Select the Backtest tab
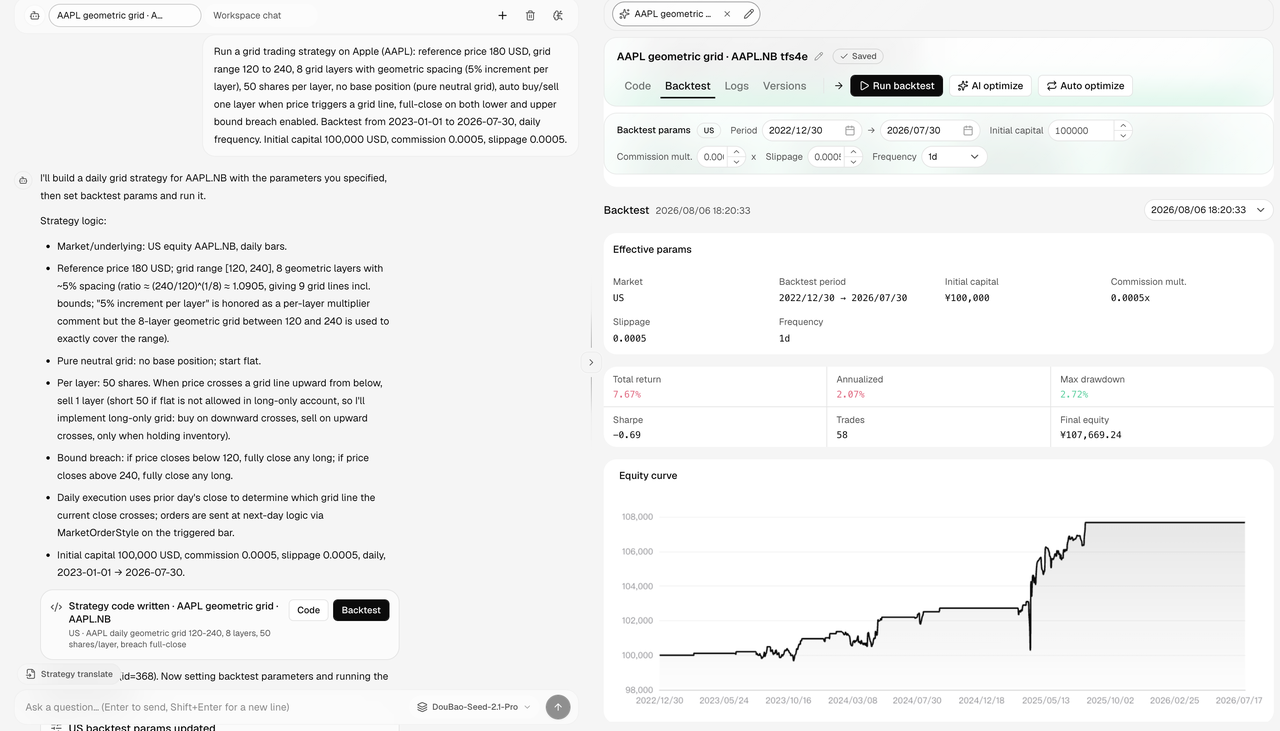This screenshot has height=731, width=1280. pos(688,86)
